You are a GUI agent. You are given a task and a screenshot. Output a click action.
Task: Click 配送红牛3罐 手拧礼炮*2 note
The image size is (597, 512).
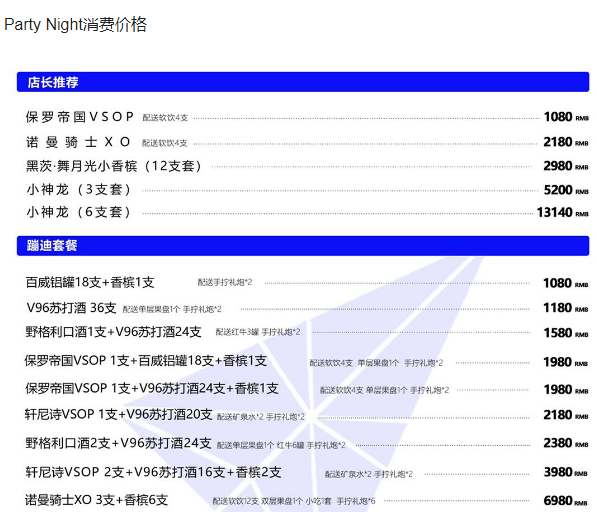click(x=258, y=332)
